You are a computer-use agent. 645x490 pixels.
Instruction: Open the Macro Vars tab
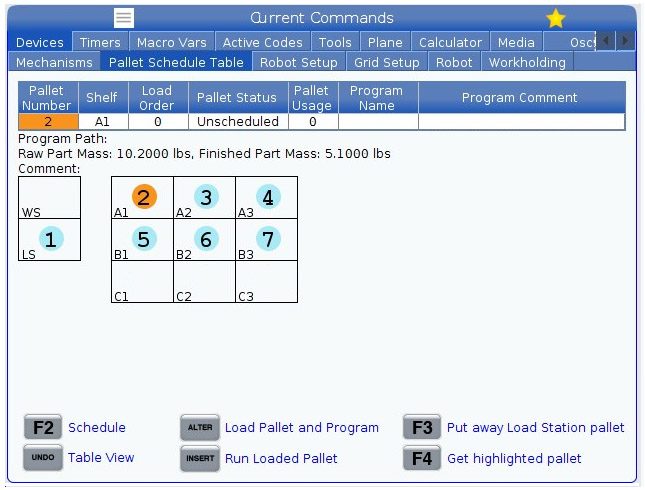tap(171, 43)
